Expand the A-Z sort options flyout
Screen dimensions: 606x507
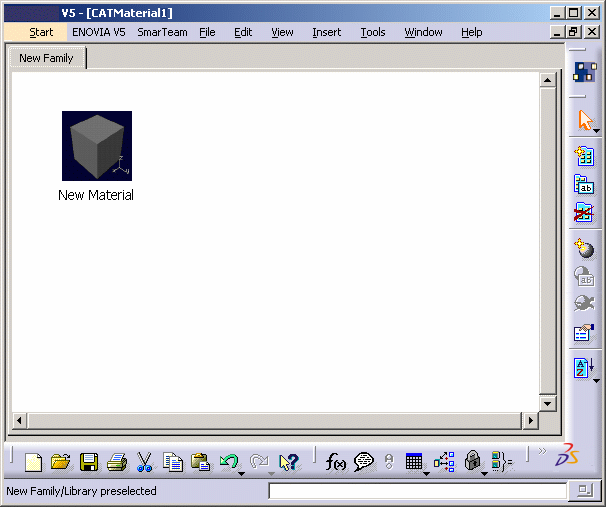pos(596,380)
